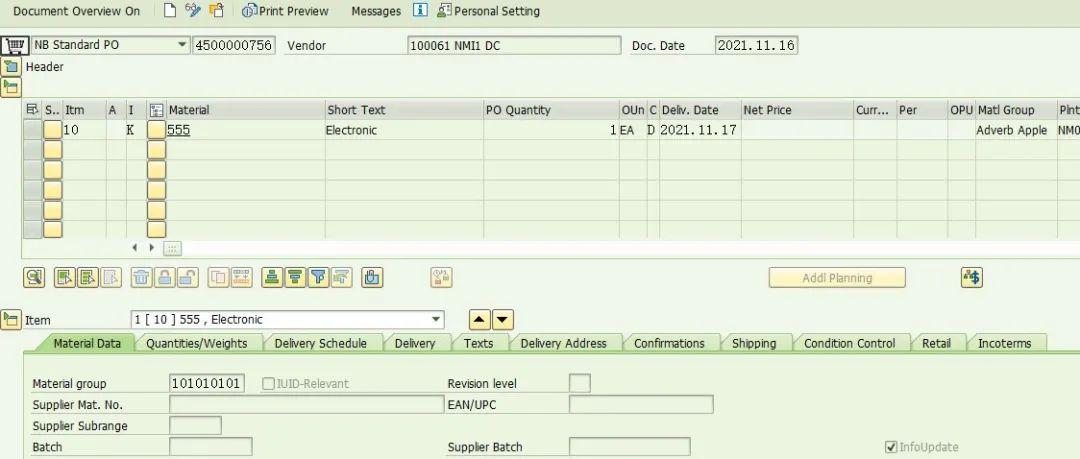1080x459 pixels.
Task: Click the Revision level field
Action: [x=580, y=383]
